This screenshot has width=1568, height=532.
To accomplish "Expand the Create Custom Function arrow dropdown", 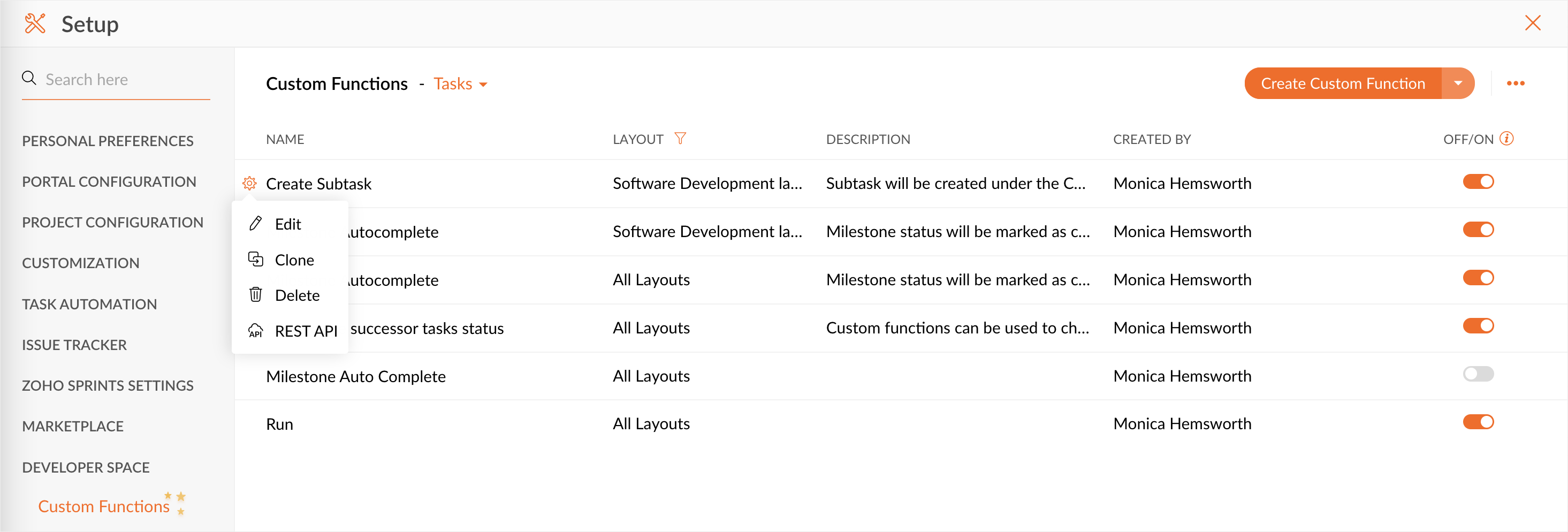I will point(1458,83).
